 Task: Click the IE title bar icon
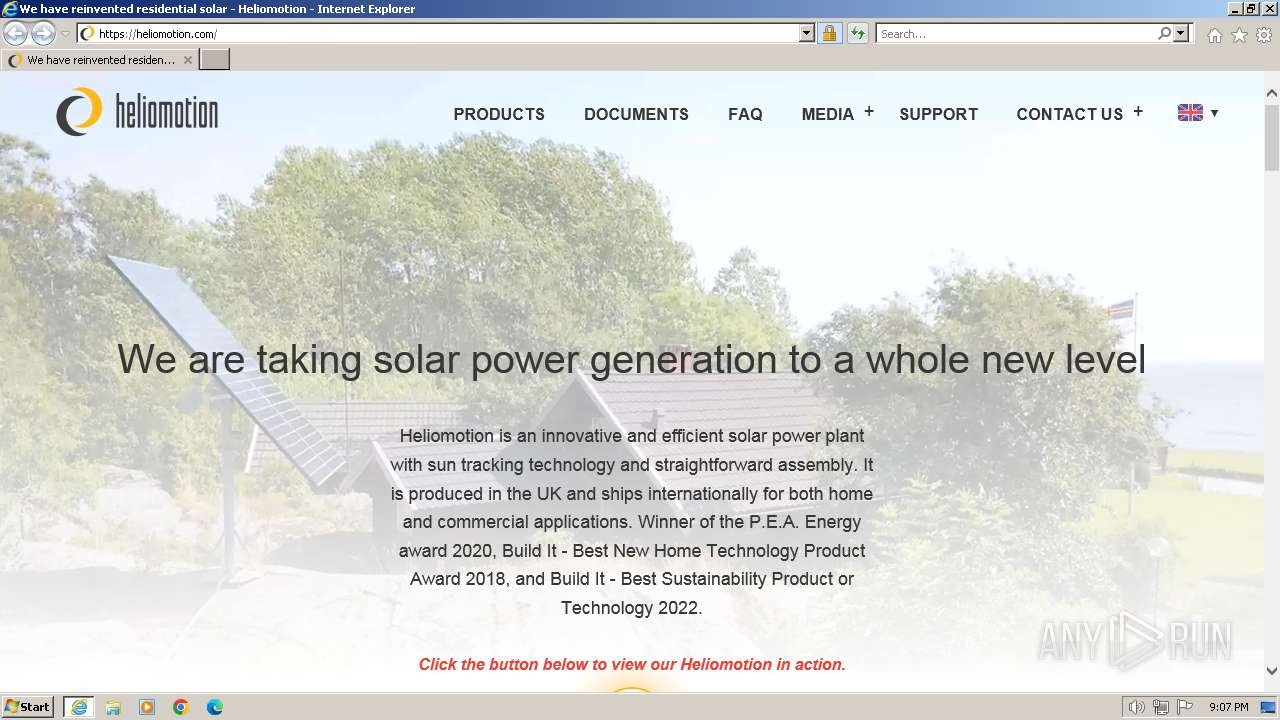pos(10,9)
